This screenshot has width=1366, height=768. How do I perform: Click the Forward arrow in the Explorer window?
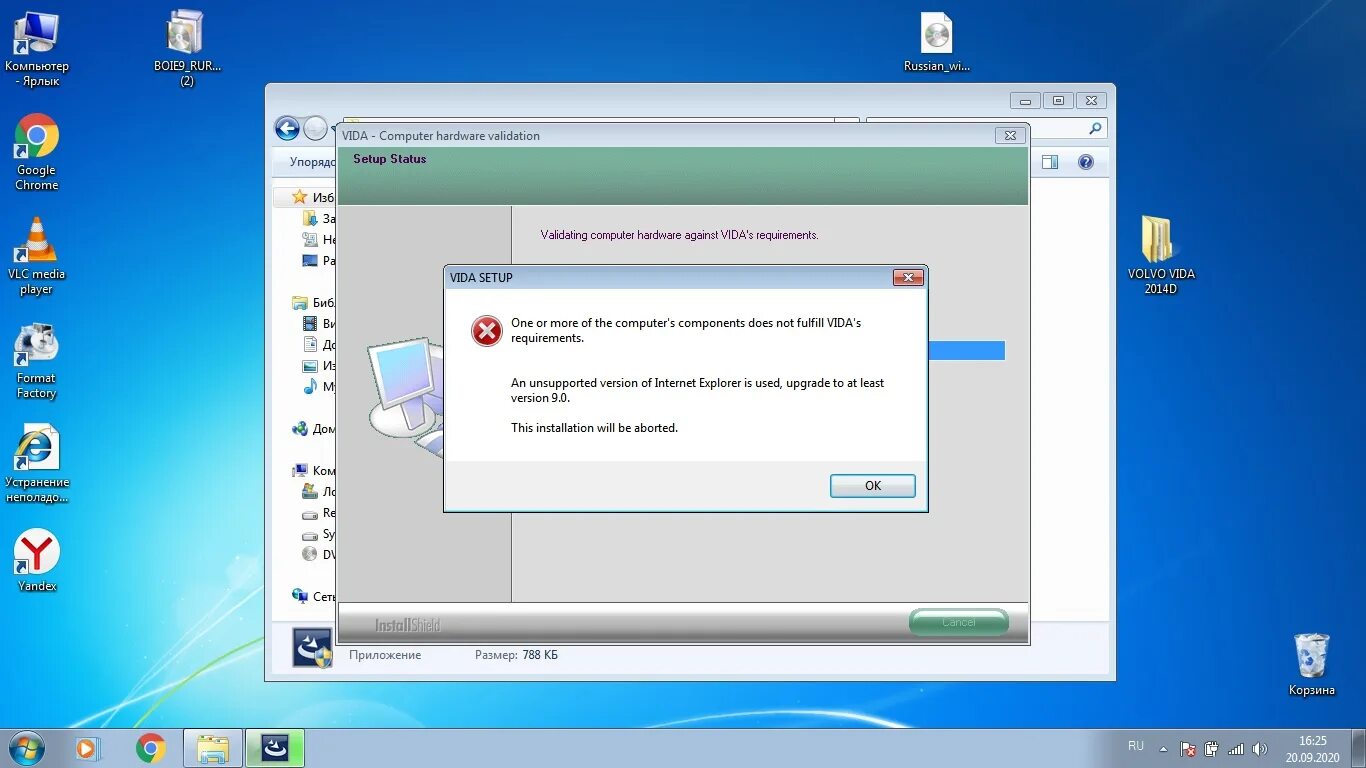click(x=315, y=128)
